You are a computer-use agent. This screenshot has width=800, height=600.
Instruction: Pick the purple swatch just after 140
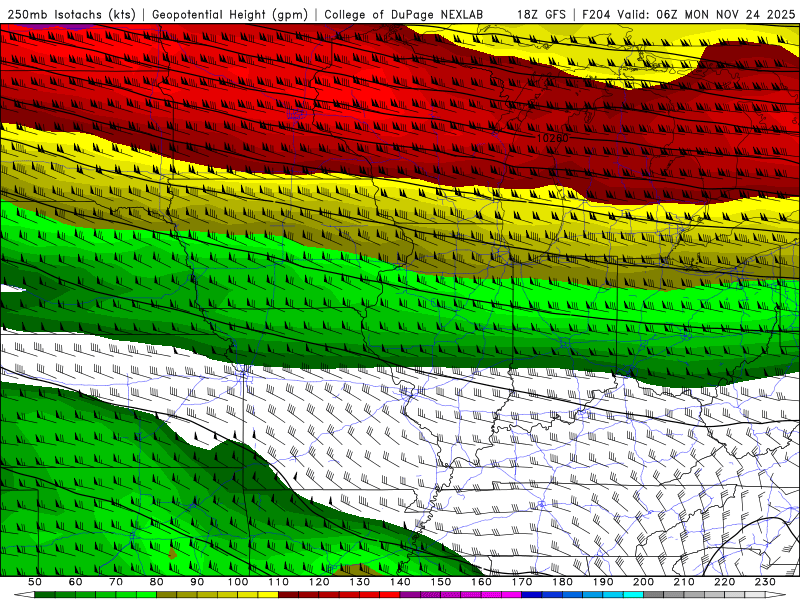pos(410,594)
